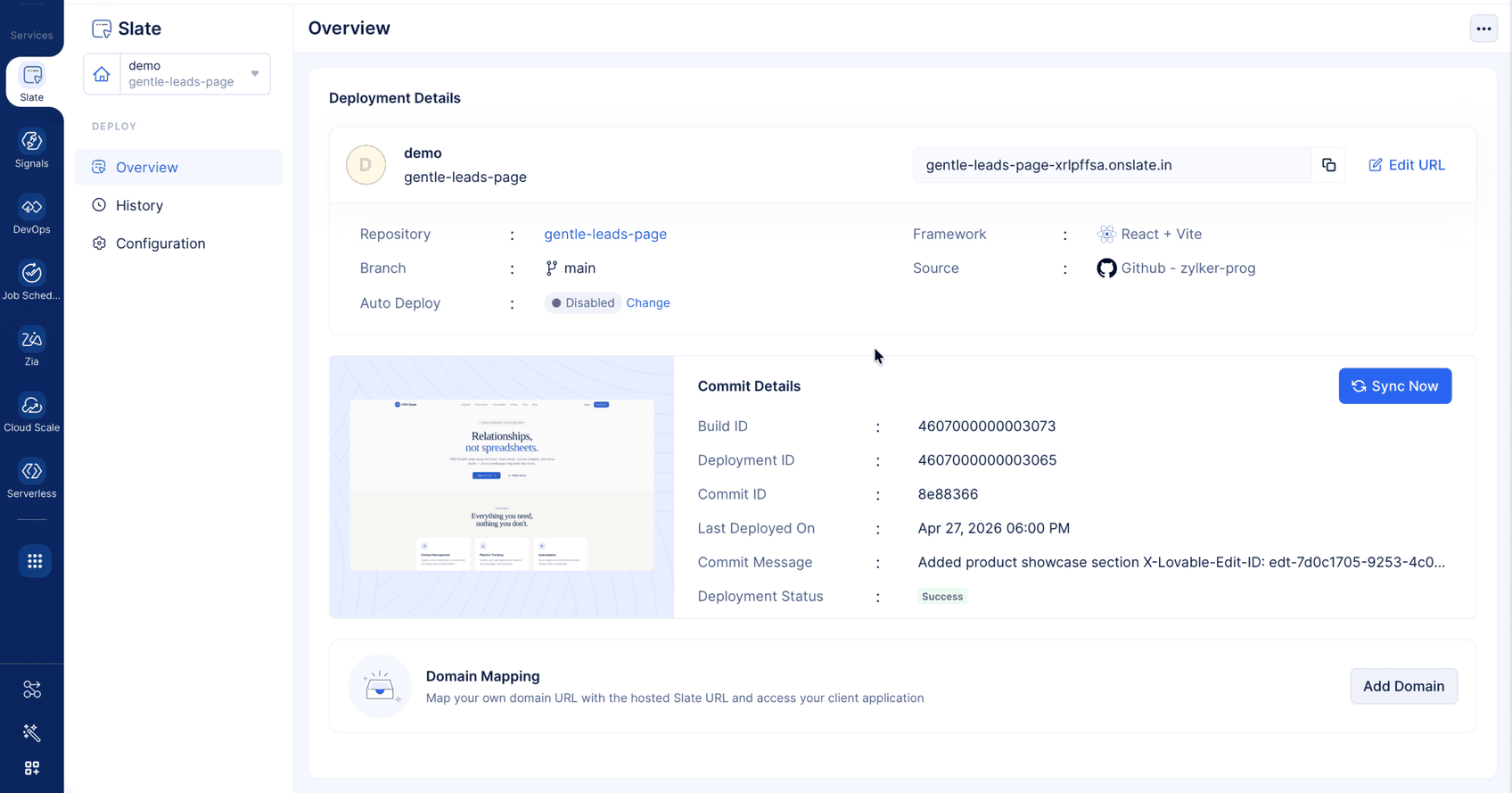
Task: Click the Sync Now button
Action: tap(1395, 386)
